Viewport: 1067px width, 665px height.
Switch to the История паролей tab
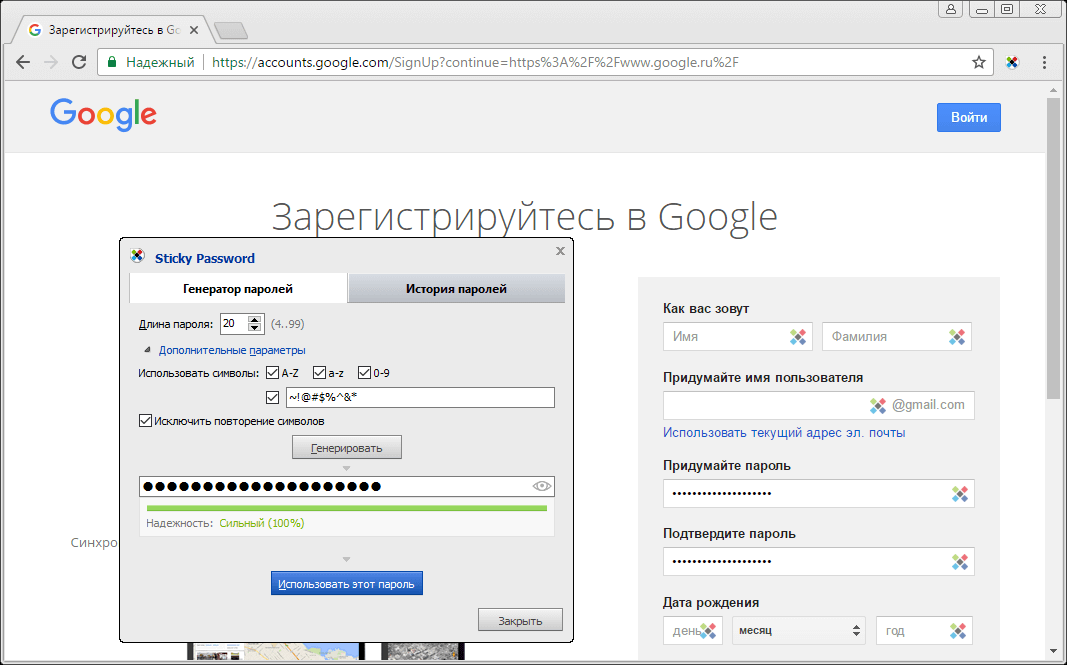[x=457, y=289]
